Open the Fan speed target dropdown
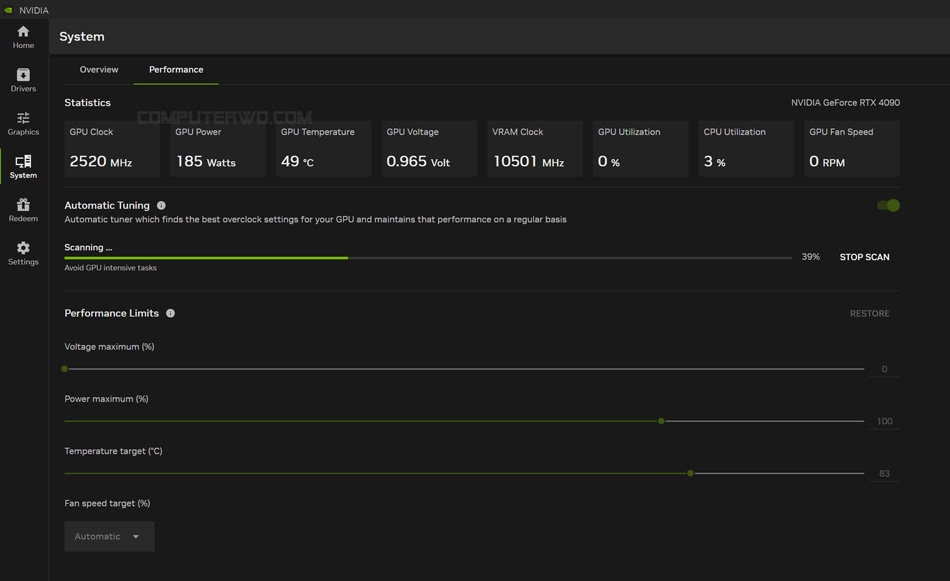Image resolution: width=950 pixels, height=581 pixels. [x=109, y=537]
